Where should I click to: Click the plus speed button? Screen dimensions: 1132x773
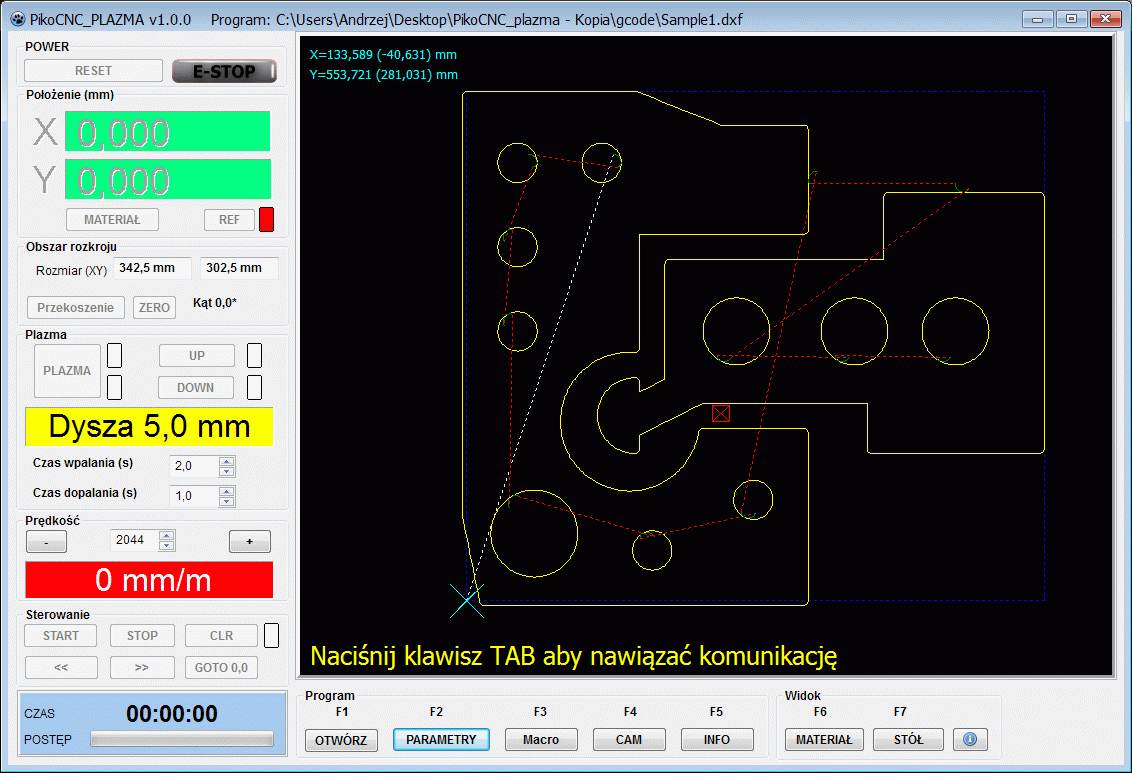point(250,541)
